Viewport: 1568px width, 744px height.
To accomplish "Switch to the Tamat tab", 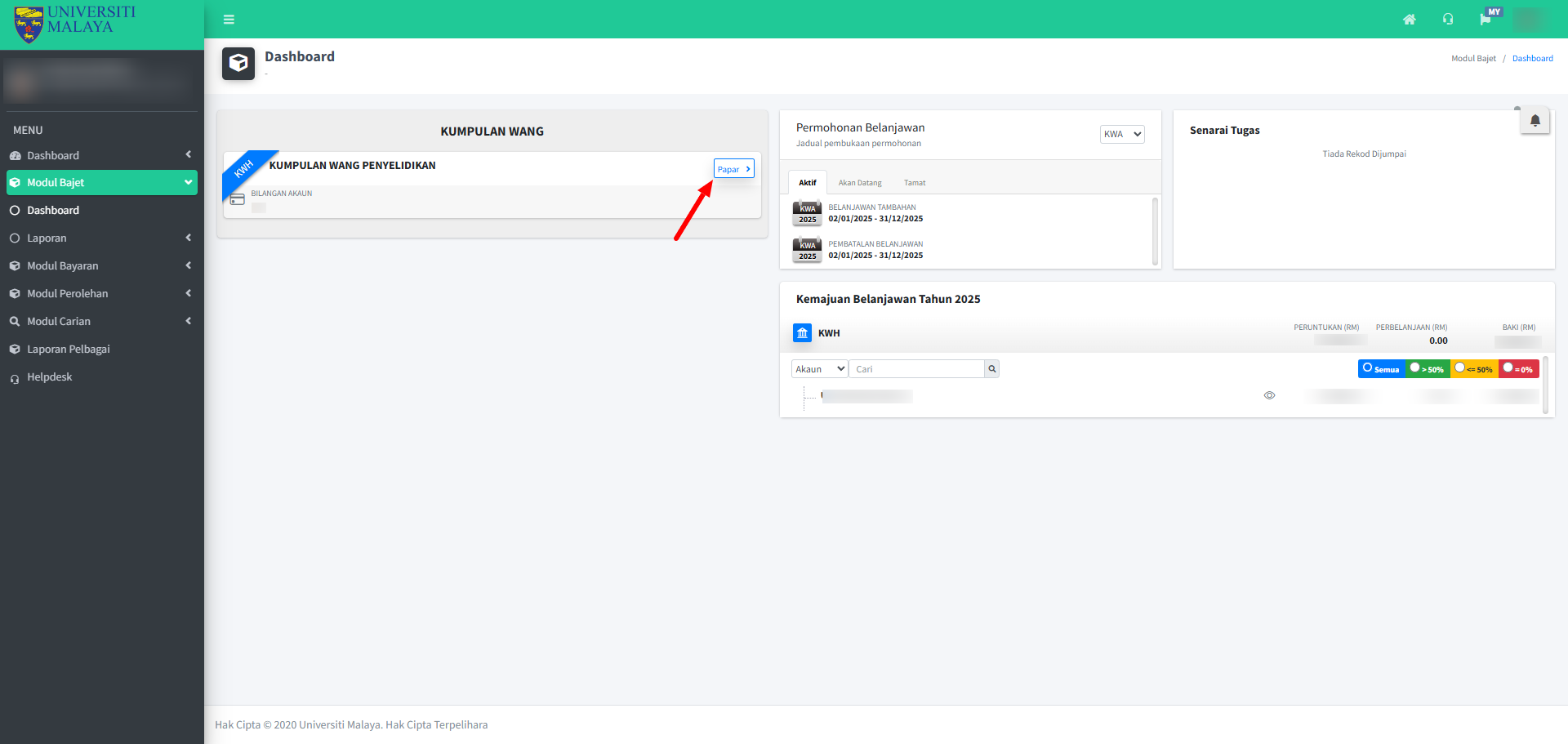I will (914, 183).
